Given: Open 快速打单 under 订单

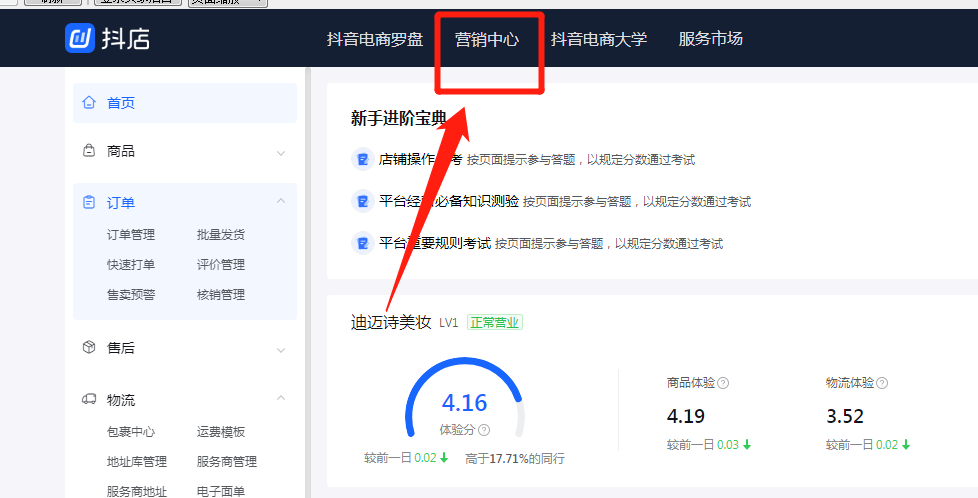Looking at the screenshot, I should click(x=131, y=265).
